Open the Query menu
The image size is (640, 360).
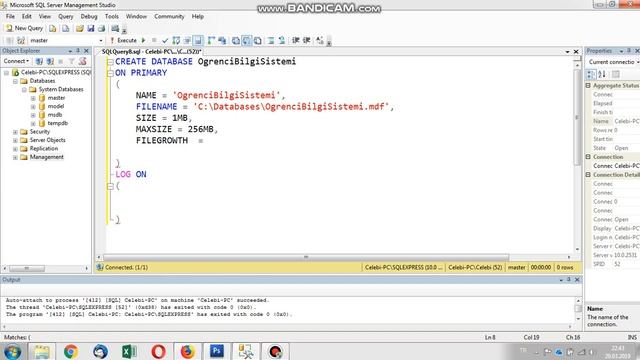tap(66, 16)
